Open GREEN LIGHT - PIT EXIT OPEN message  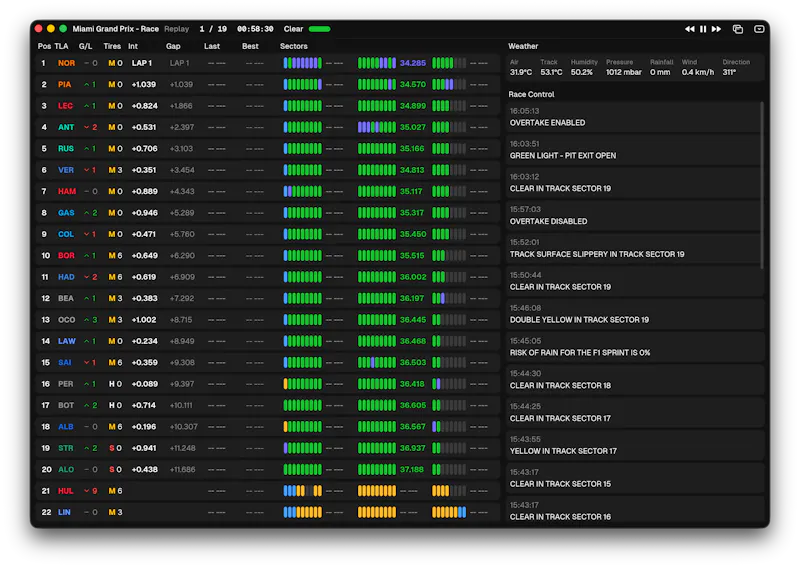point(633,150)
